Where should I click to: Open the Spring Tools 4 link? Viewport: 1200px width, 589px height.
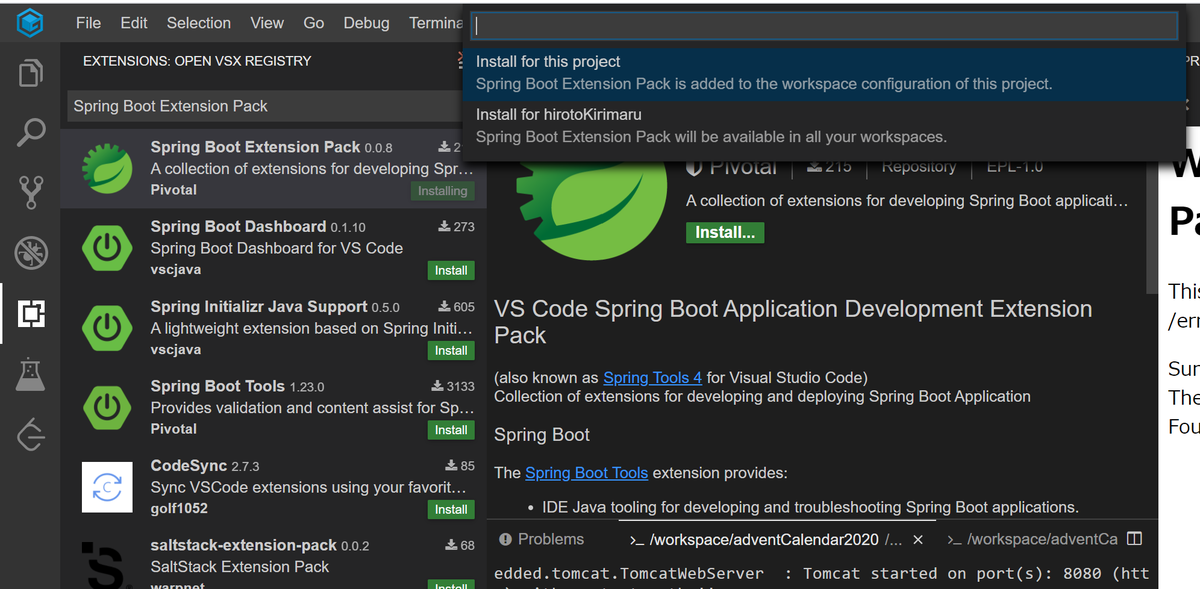coord(652,377)
